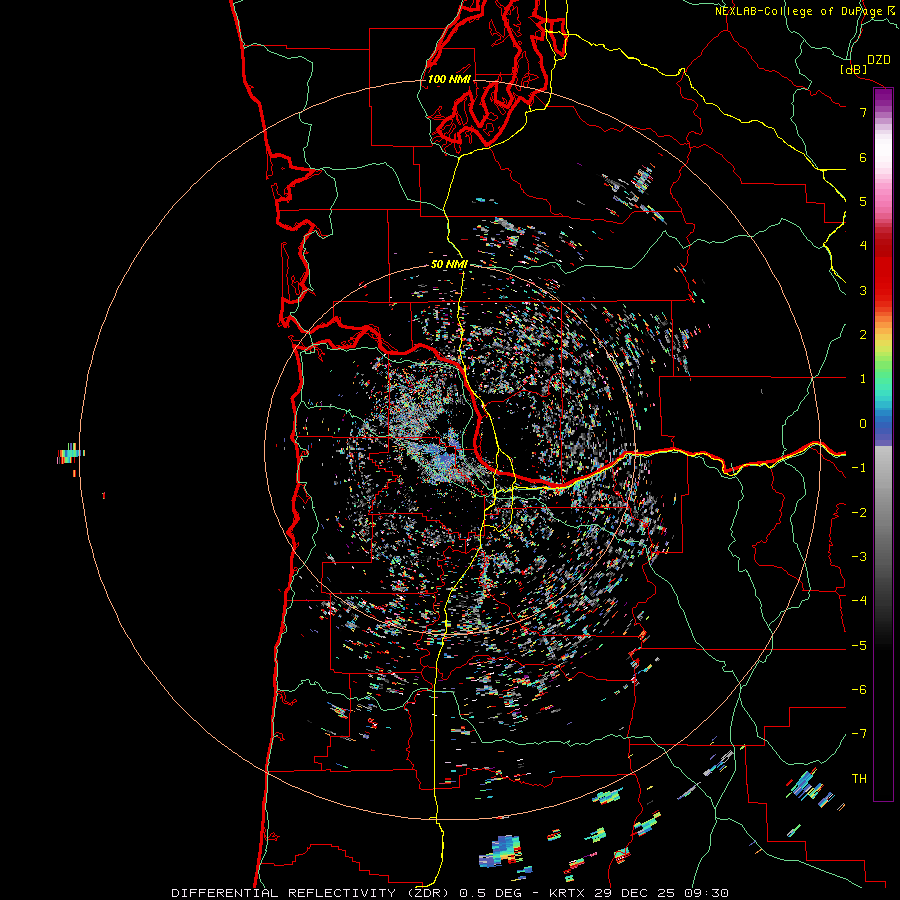Click the 29 DEC 25 09:30 timestamp
This screenshot has height=900, width=900.
pyautogui.click(x=661, y=893)
